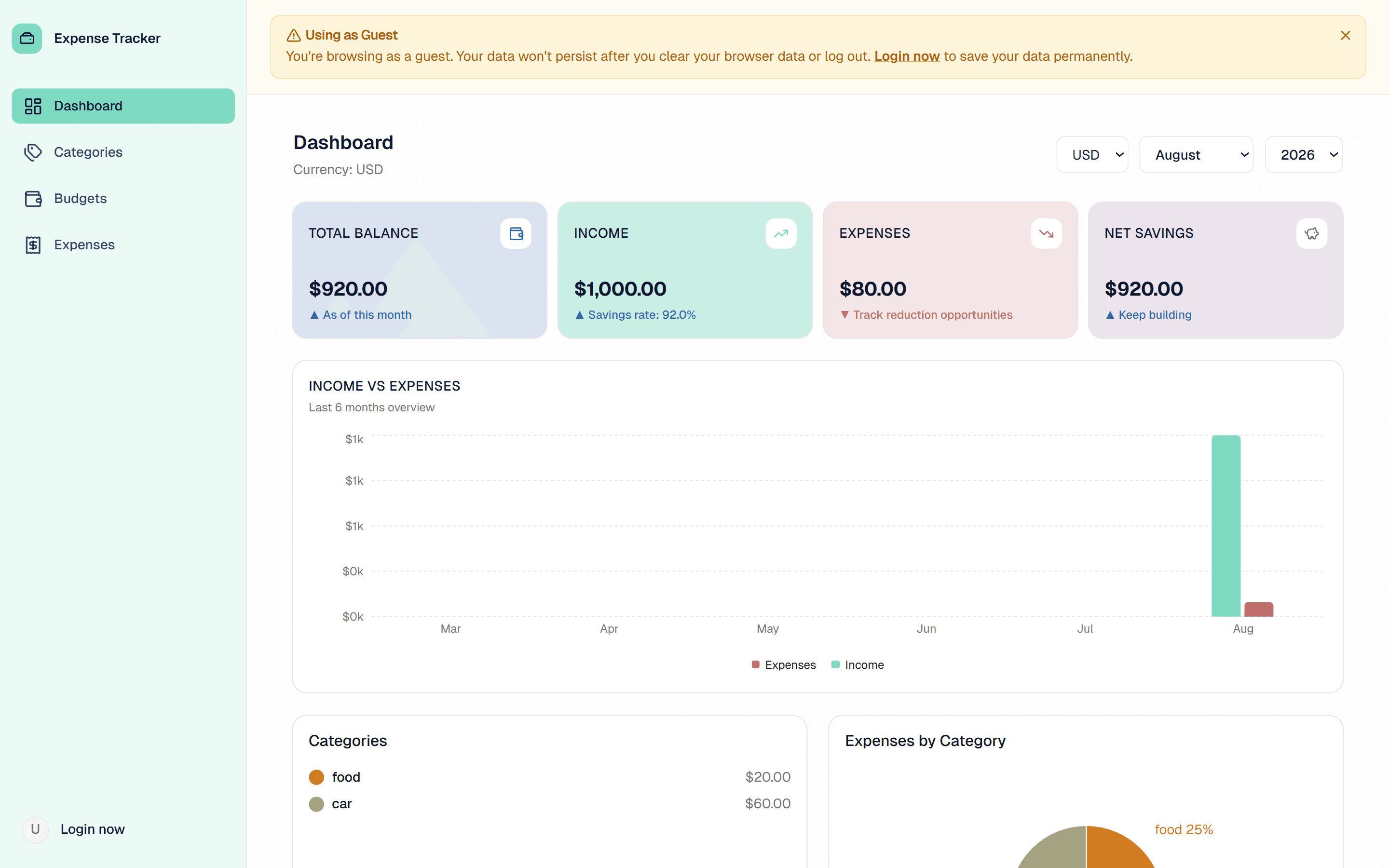Click Savings rate: 92.0% text

pyautogui.click(x=642, y=314)
